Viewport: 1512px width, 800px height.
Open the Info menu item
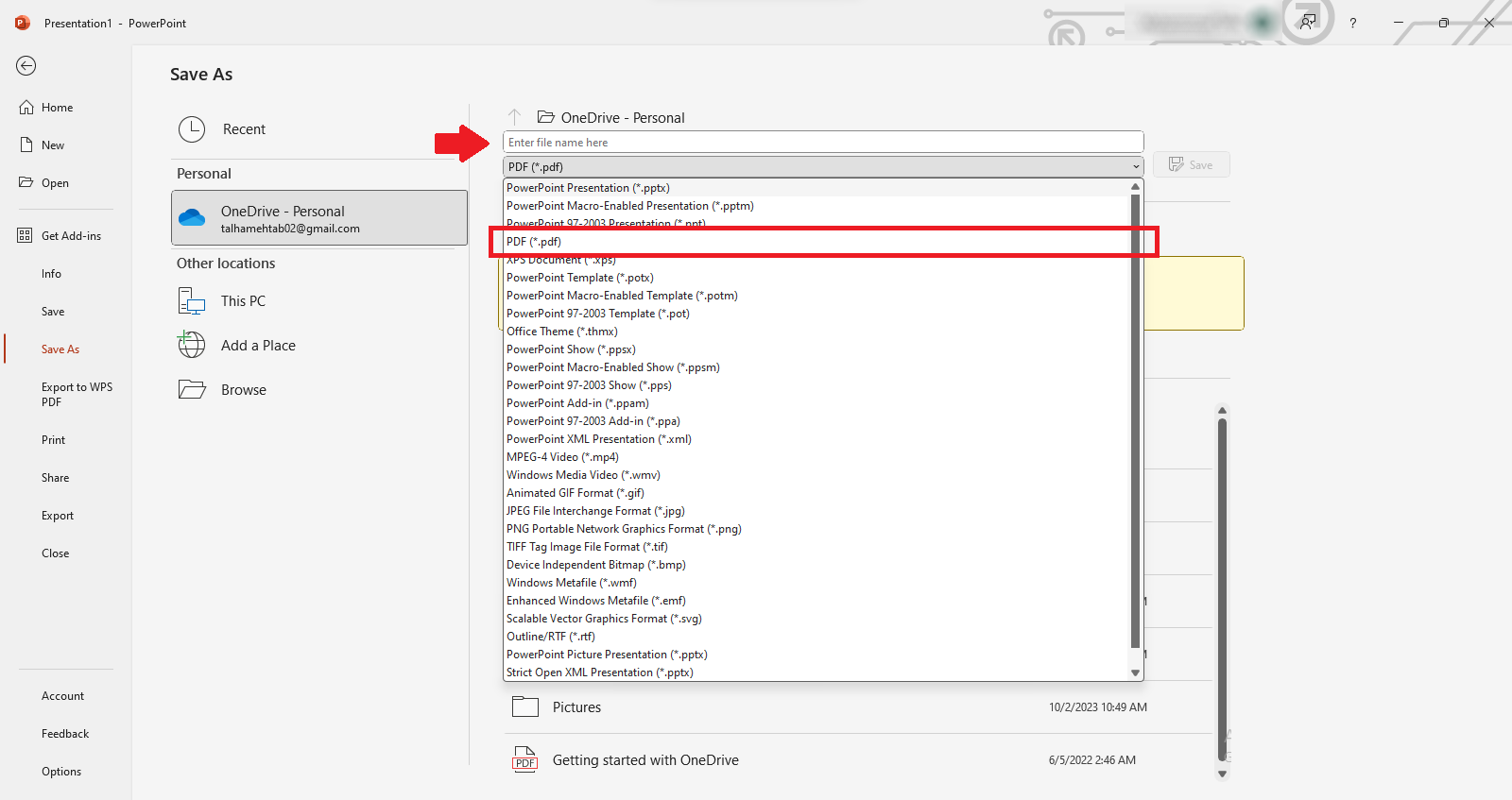tap(51, 274)
